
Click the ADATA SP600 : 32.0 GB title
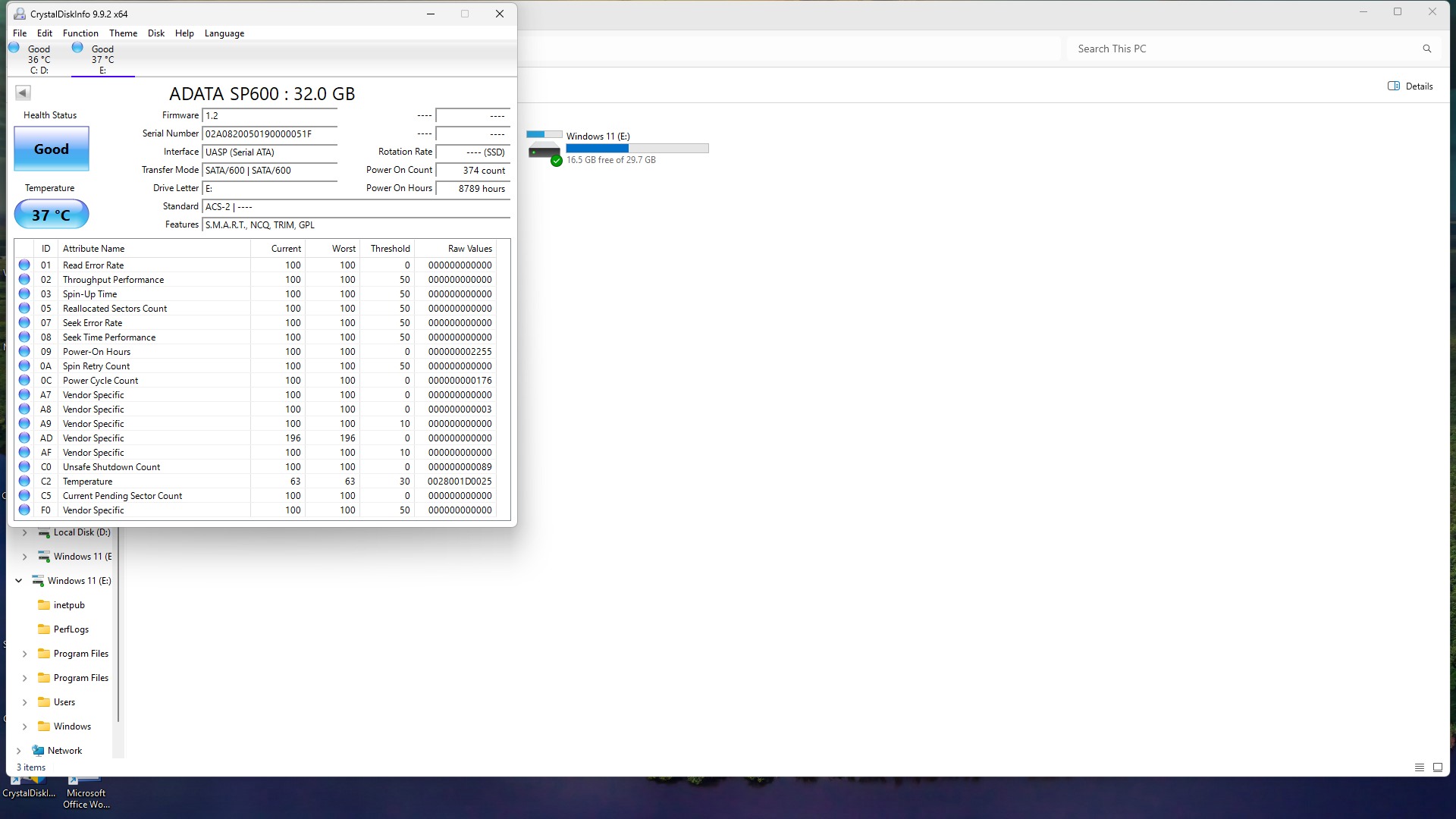pyautogui.click(x=262, y=94)
